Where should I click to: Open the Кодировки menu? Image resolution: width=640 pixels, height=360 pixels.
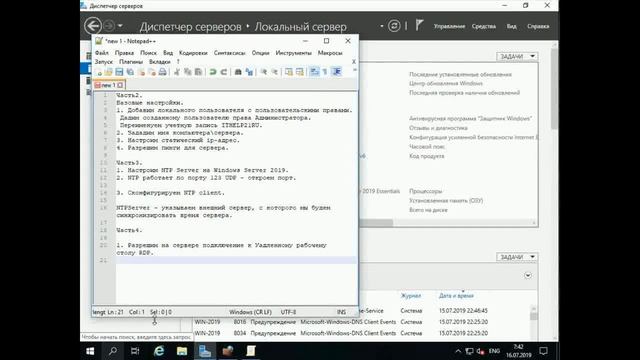(x=193, y=53)
